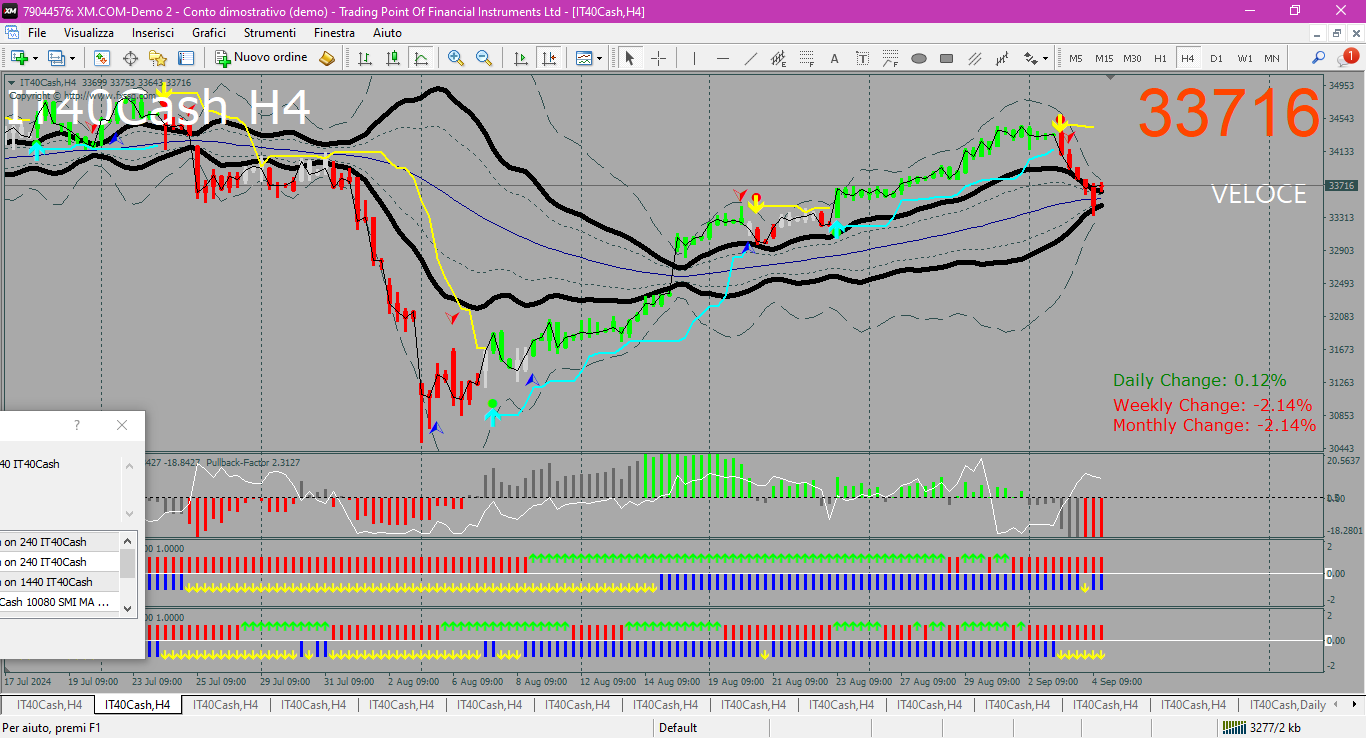Draw a horizontal line
This screenshot has width=1366, height=738.
(723, 58)
